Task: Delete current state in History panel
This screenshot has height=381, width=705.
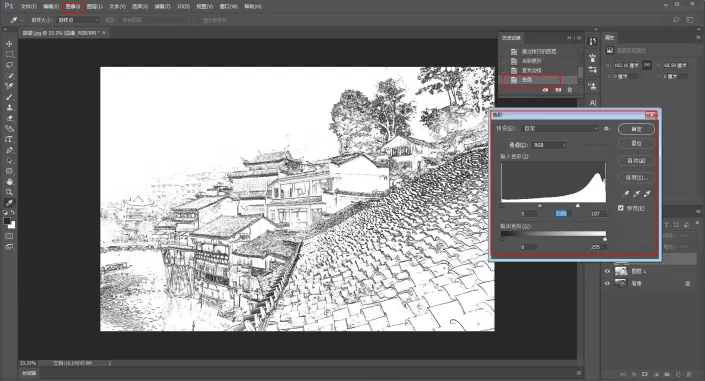Action: [570, 90]
